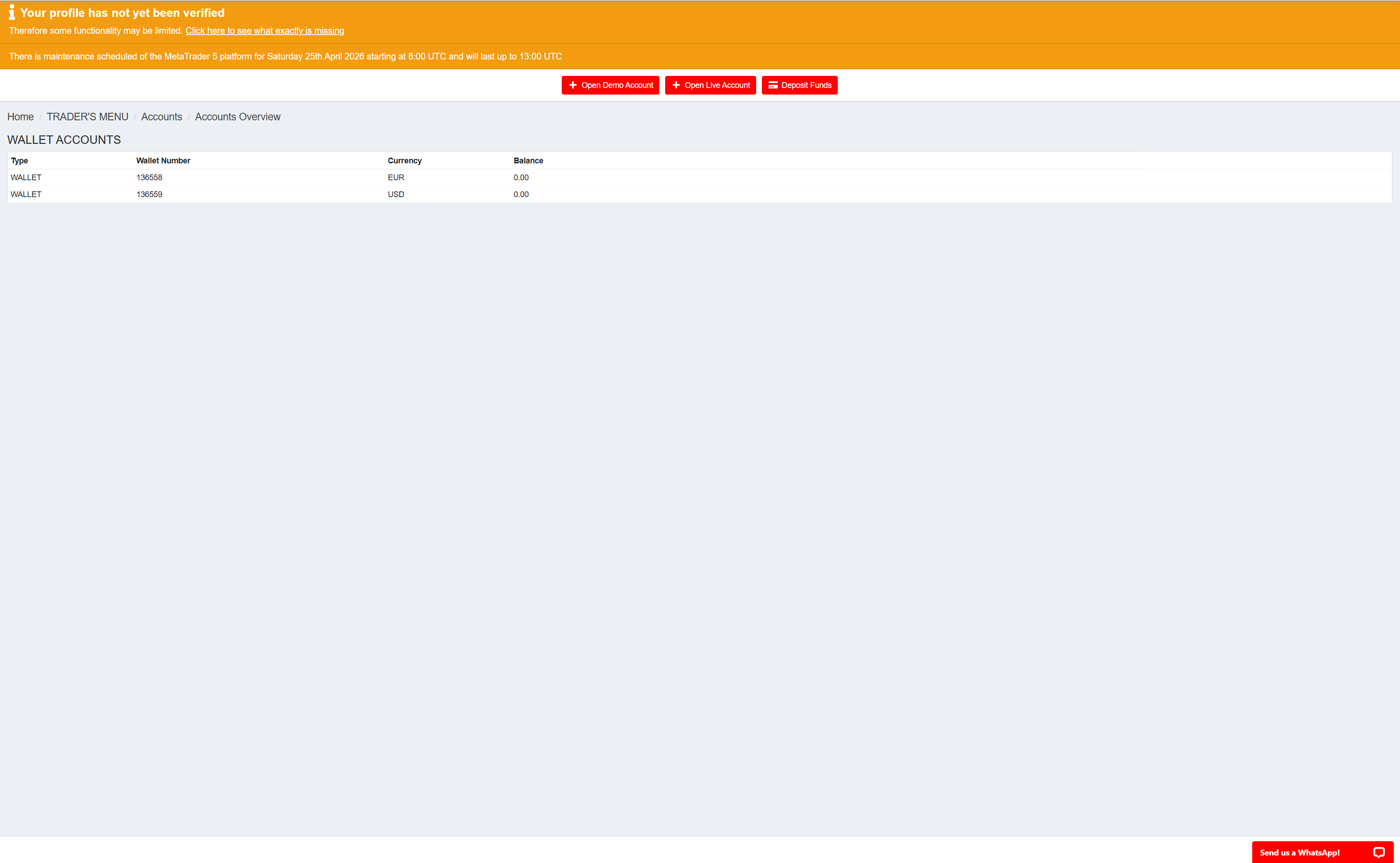Open Live Account button

tap(710, 85)
